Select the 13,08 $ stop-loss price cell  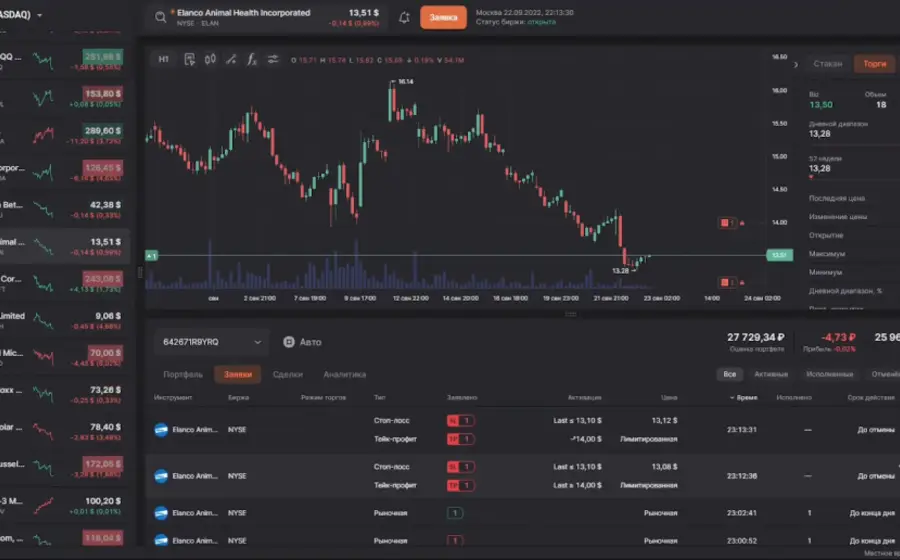pyautogui.click(x=664, y=466)
